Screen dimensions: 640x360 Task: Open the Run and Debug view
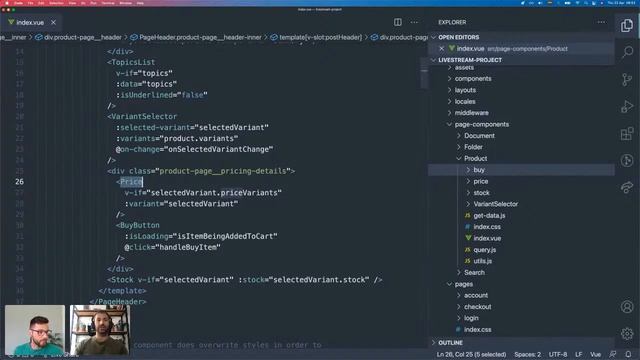(627, 107)
